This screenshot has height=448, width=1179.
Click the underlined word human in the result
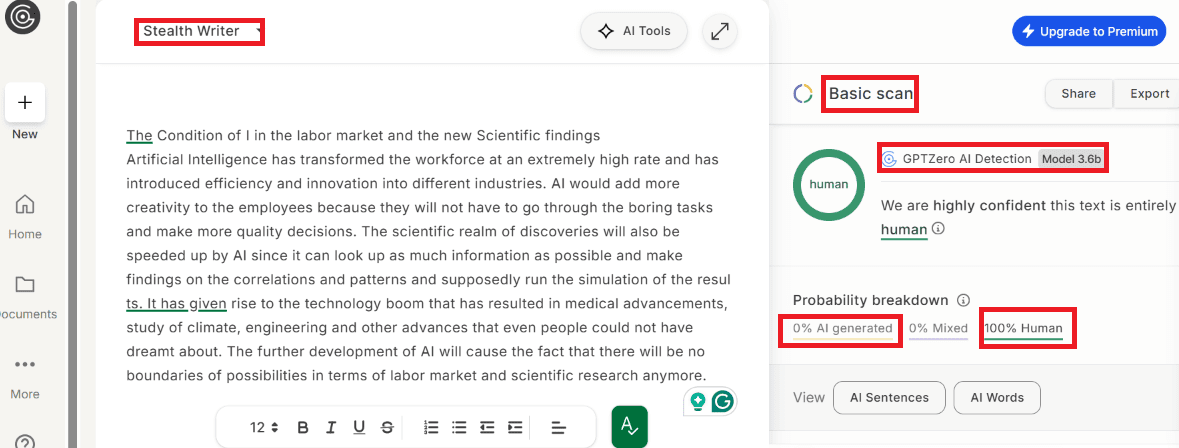[904, 229]
